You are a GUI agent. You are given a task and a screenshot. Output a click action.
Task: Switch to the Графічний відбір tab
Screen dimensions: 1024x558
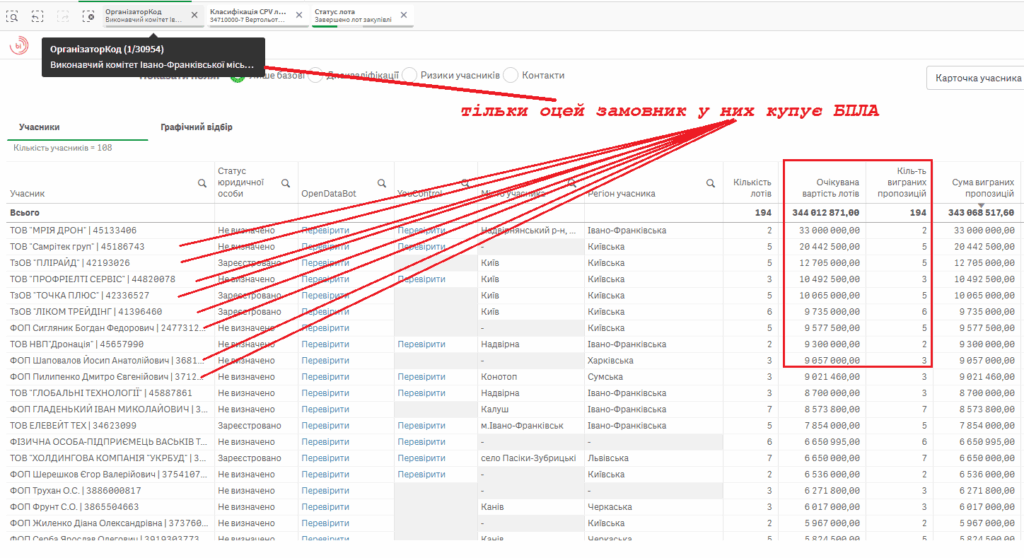point(197,127)
